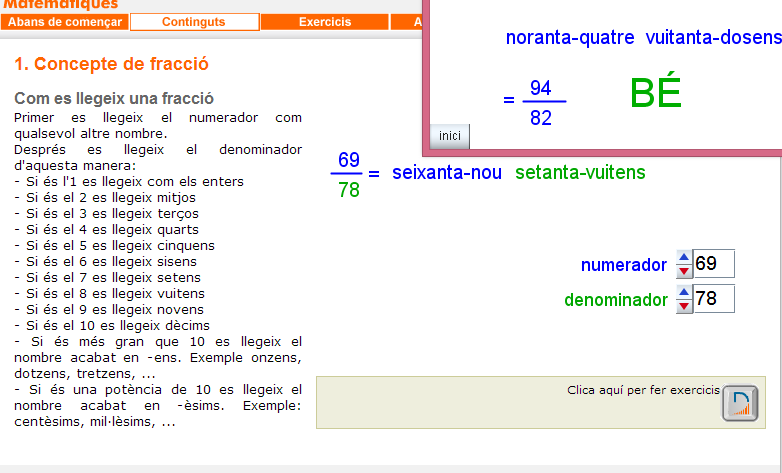Viewport: 782px width, 473px height.
Task: Click the 94/82 fraction in the popup
Action: pyautogui.click(x=541, y=103)
